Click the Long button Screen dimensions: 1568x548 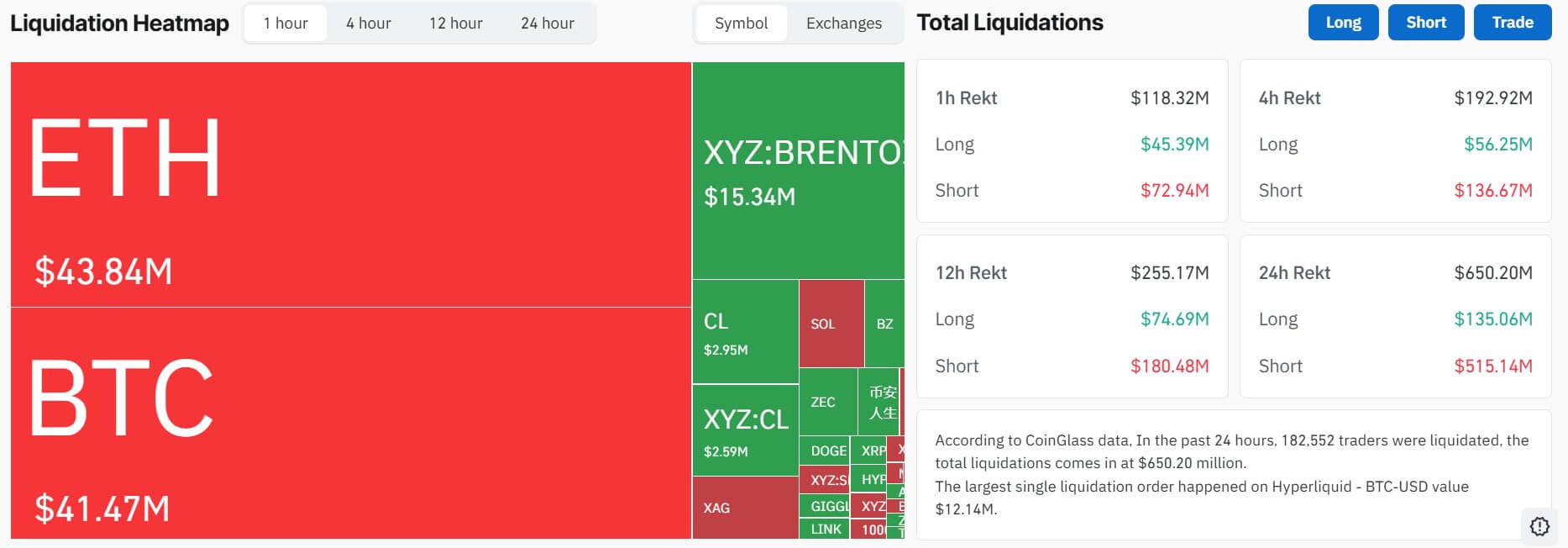1342,23
